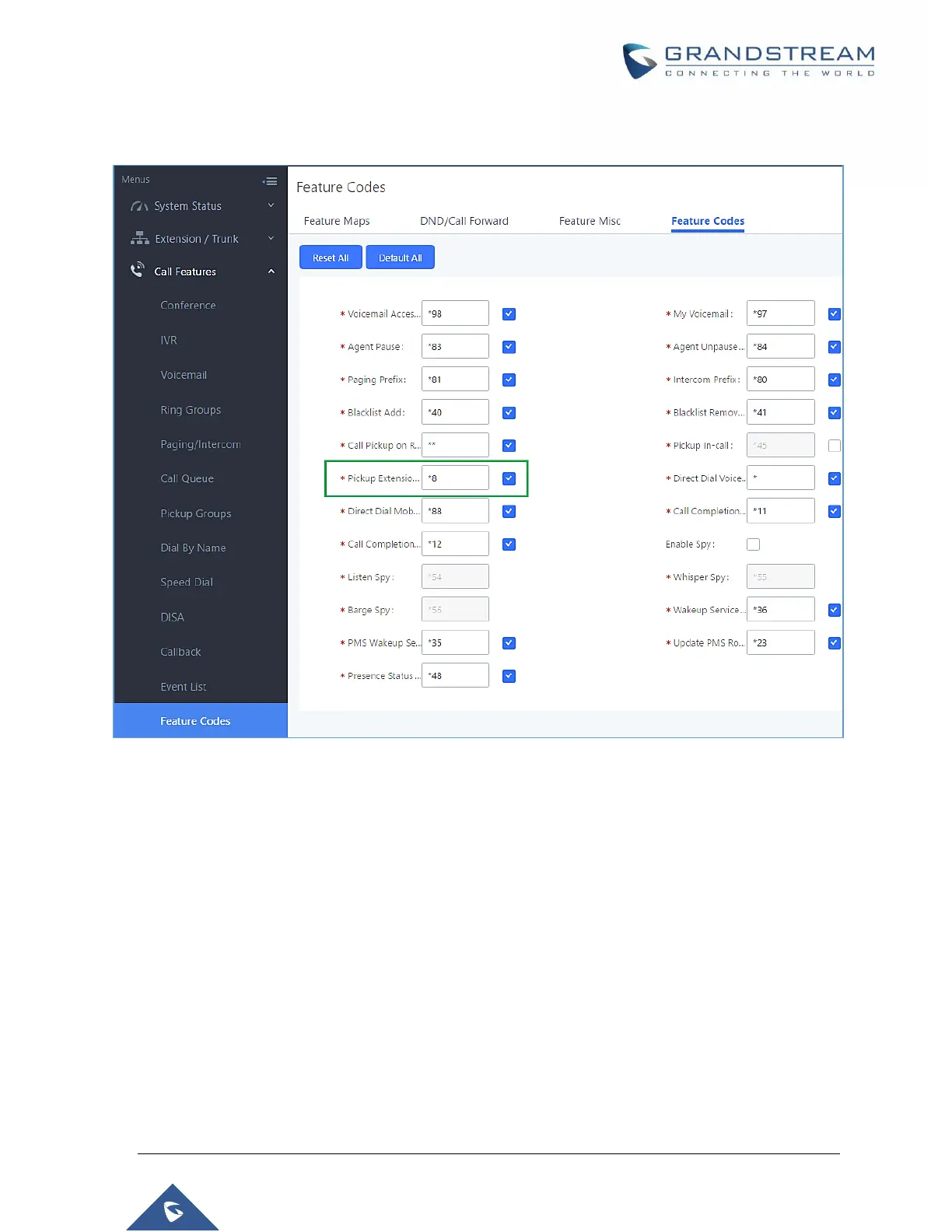952x1232 pixels.
Task: Click the Voicemail Access code field *98
Action: pyautogui.click(x=455, y=313)
